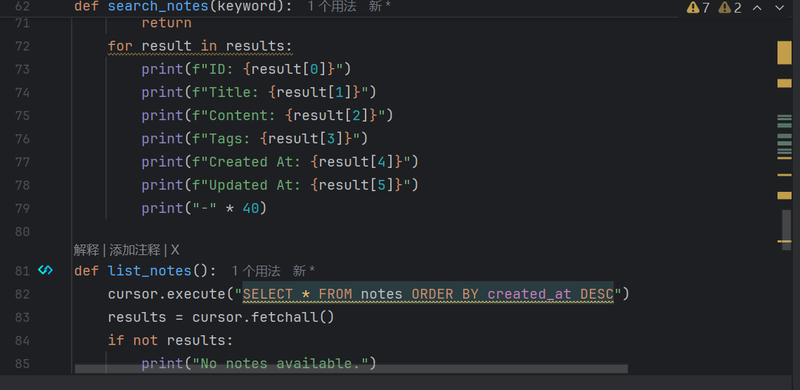800x390 pixels.
Task: Click the horizontal scrollbar at editor bottom
Action: coord(351,369)
